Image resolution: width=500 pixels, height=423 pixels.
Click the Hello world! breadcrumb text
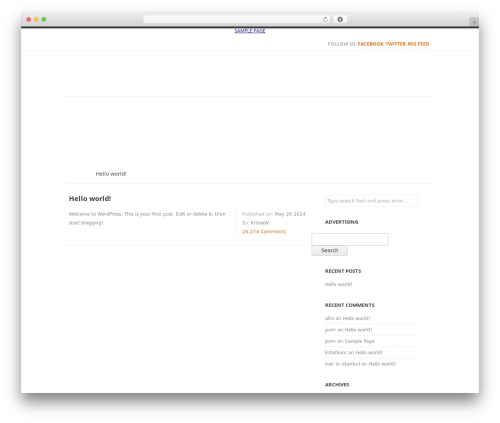point(111,174)
